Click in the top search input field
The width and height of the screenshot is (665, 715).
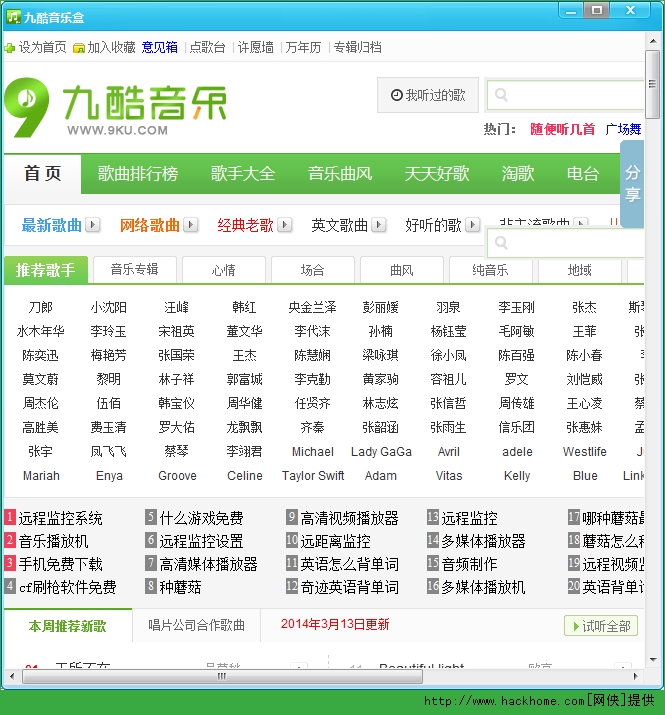click(x=566, y=95)
